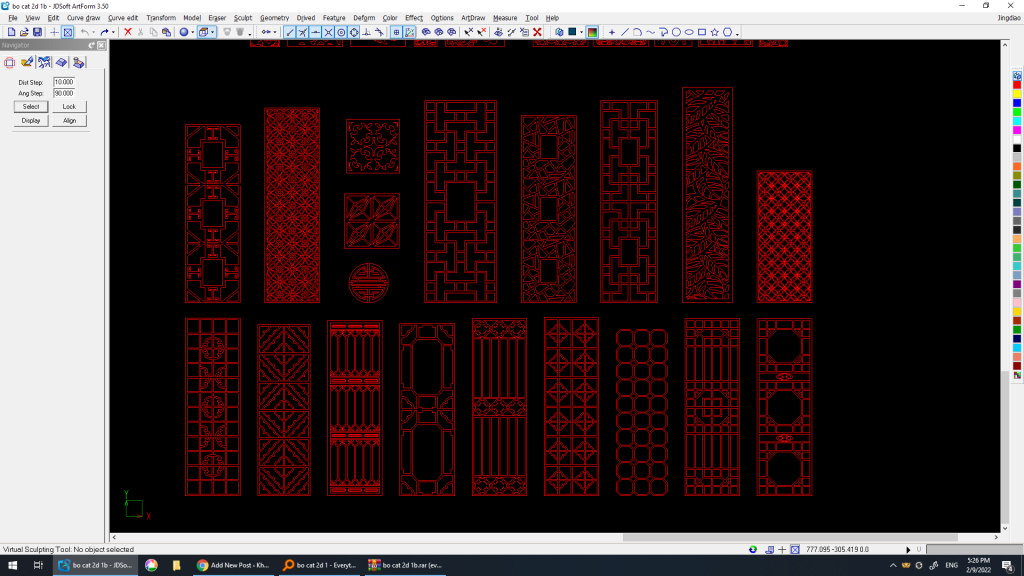Click the gradient color fill toolbar icon
Image resolution: width=1024 pixels, height=576 pixels.
(x=592, y=32)
